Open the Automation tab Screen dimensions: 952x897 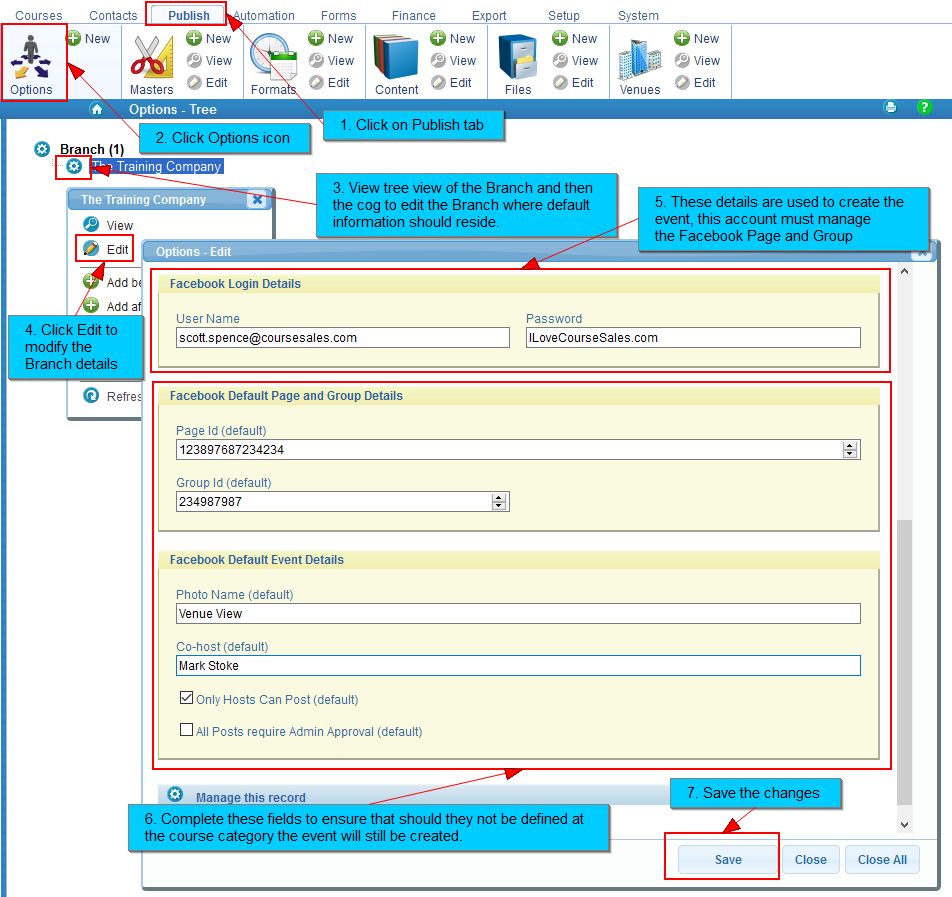(264, 15)
